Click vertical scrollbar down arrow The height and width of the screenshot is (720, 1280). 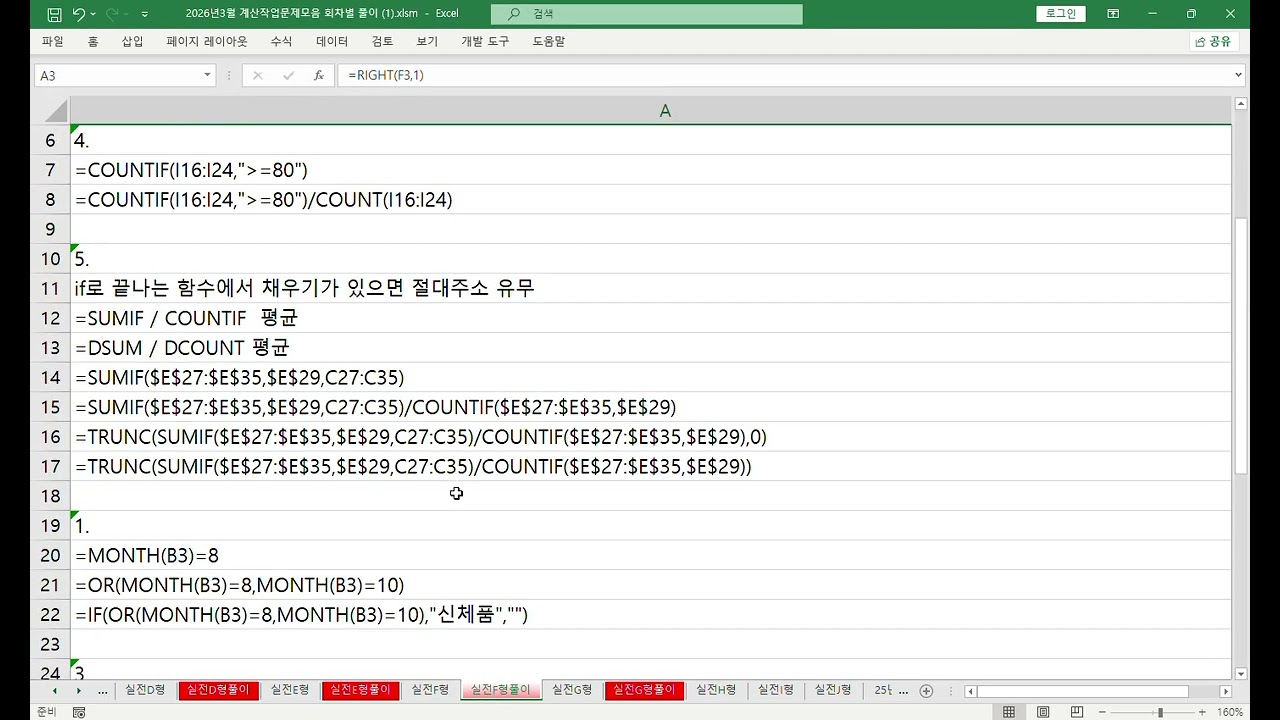tap(1241, 674)
